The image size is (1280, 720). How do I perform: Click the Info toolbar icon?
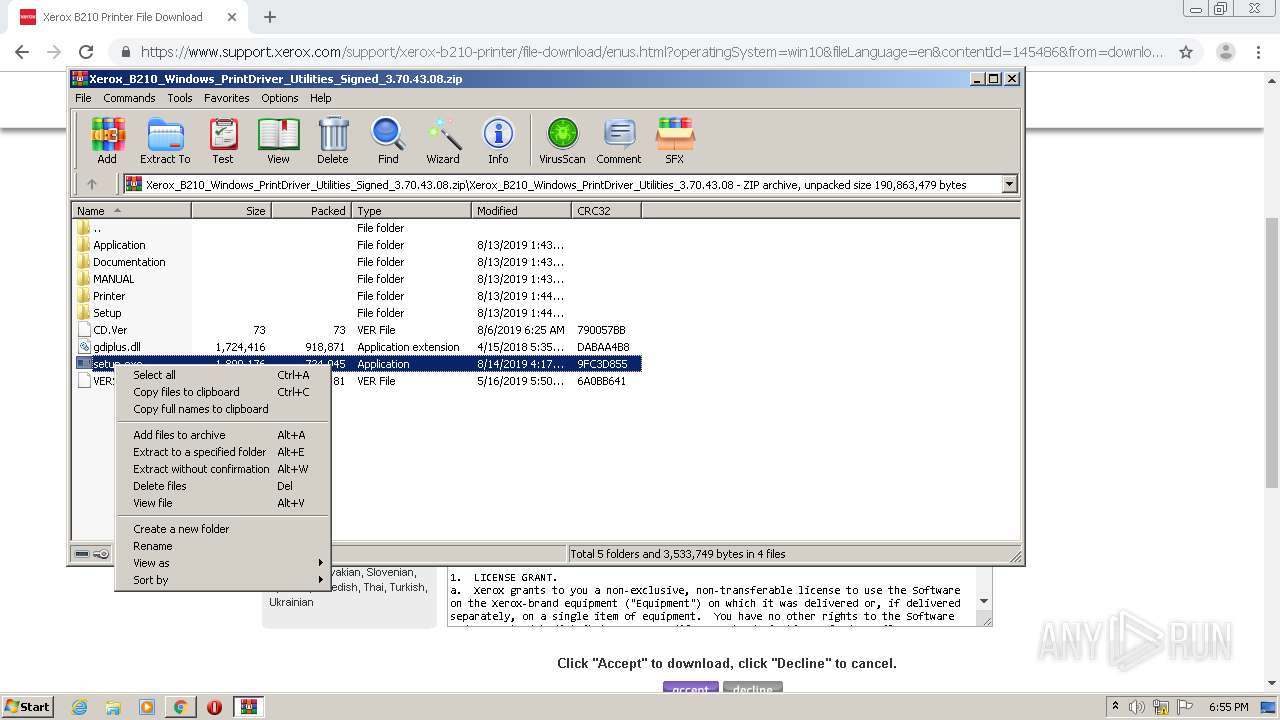(498, 140)
